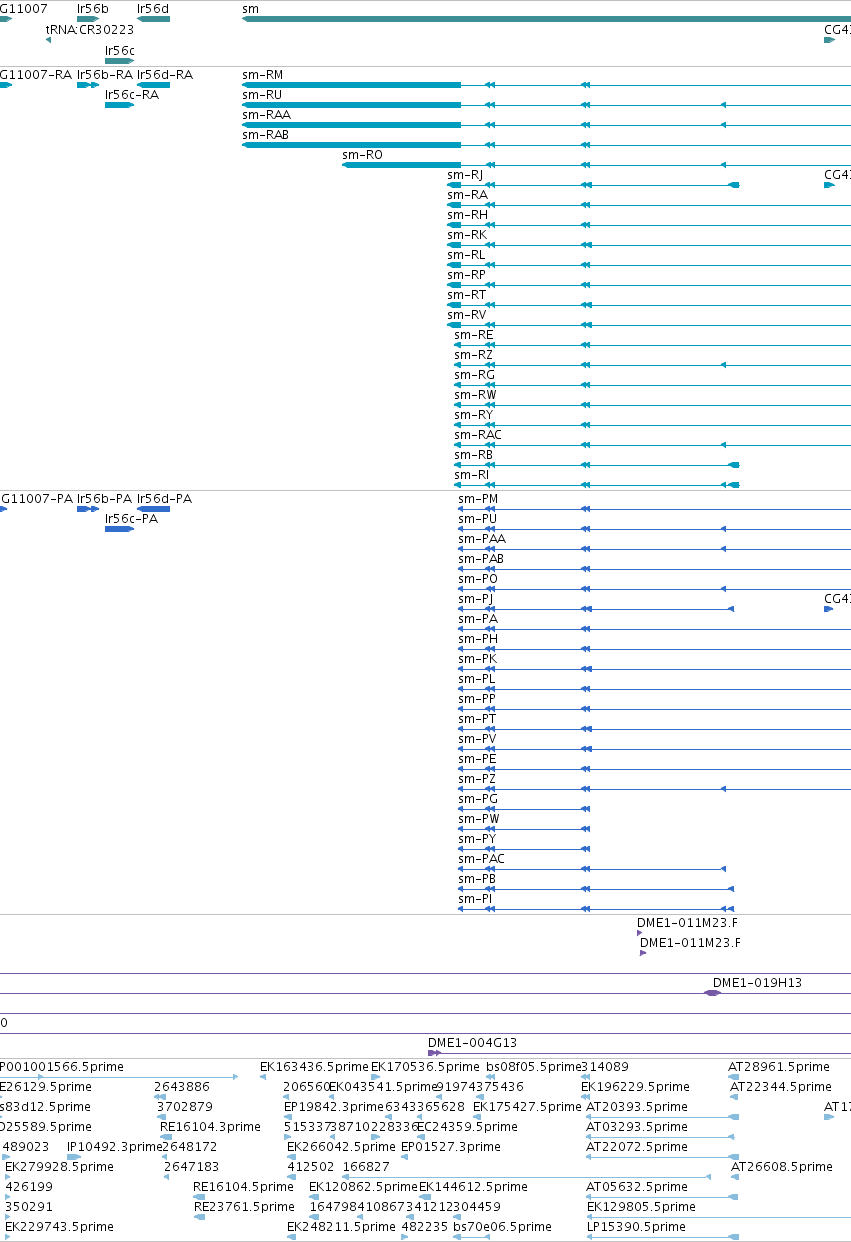Click the Ir56d gene label
Image resolution: width=851 pixels, height=1242 pixels.
point(153,8)
